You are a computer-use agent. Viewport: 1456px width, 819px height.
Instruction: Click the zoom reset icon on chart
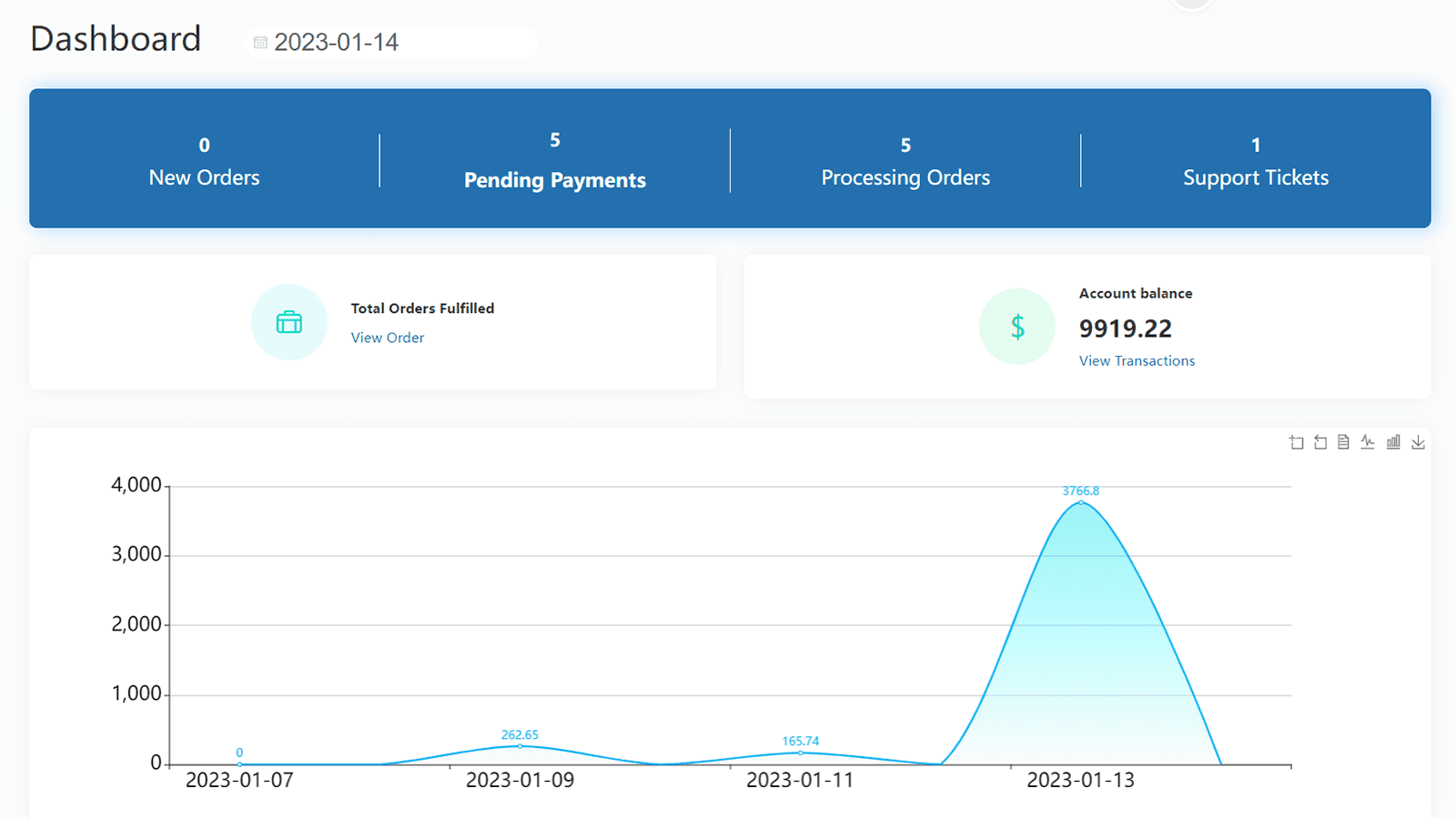point(1320,442)
